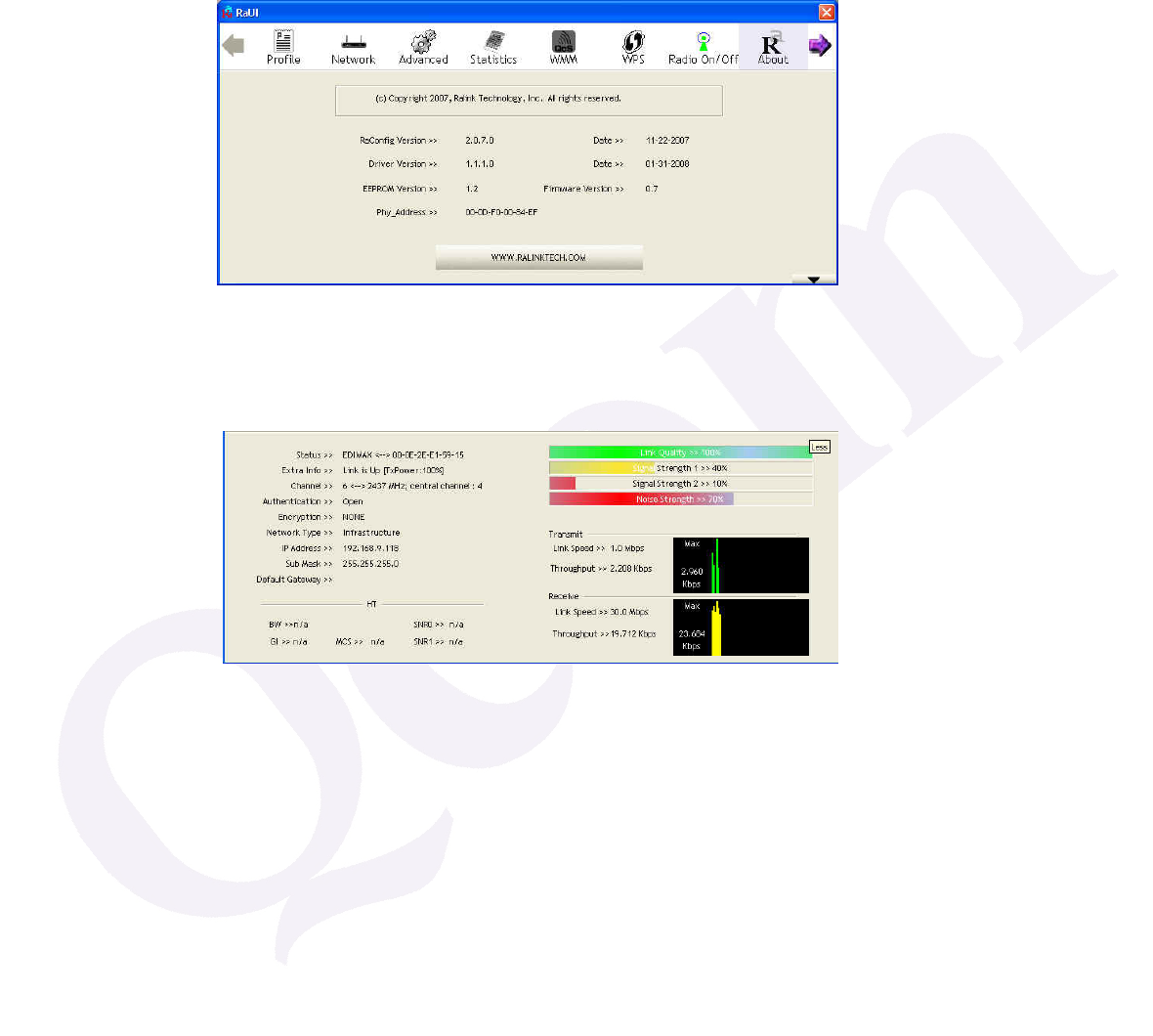Select the Phy_Address MAC value

pos(501,212)
